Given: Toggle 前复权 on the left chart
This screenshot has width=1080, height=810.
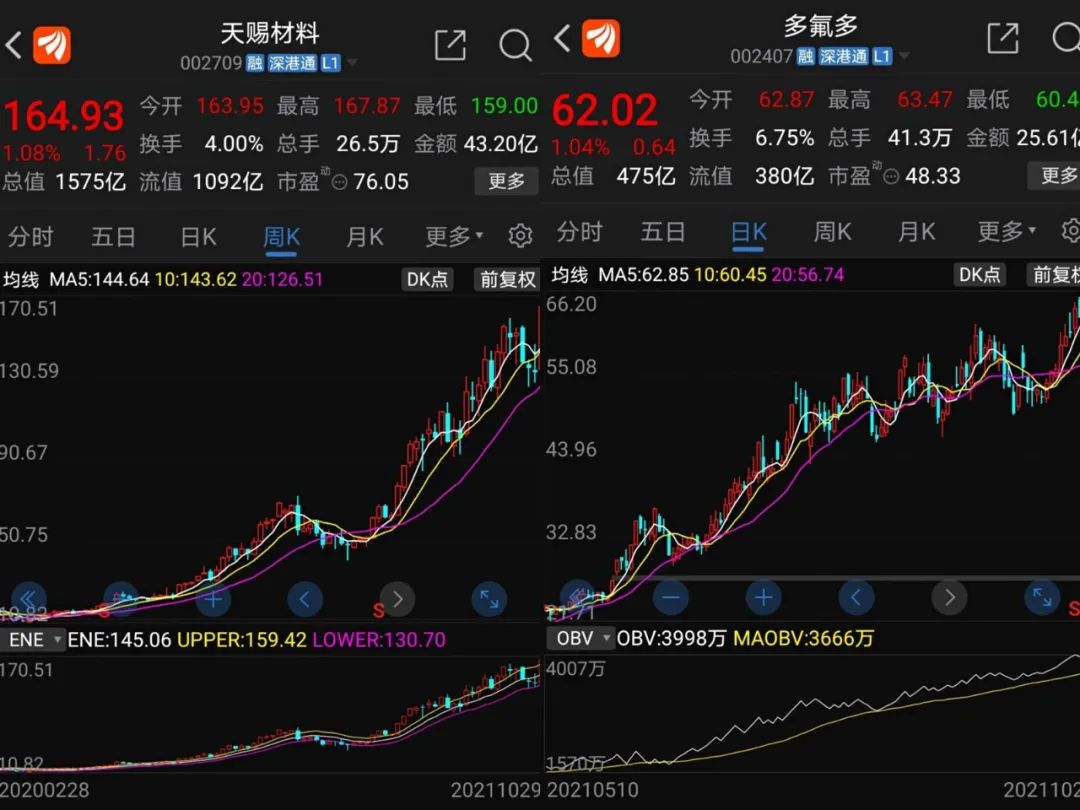Looking at the screenshot, I should [x=508, y=279].
